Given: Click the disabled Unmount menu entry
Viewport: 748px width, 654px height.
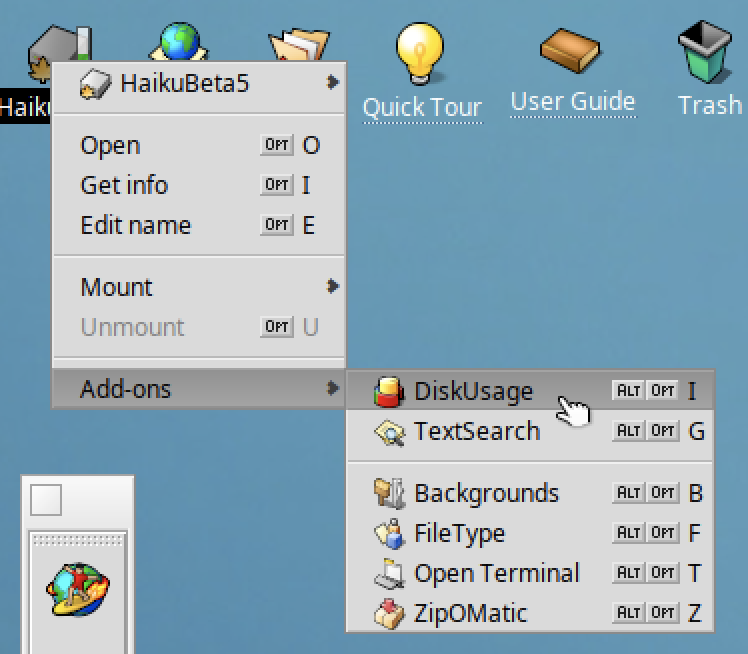Looking at the screenshot, I should (198, 327).
